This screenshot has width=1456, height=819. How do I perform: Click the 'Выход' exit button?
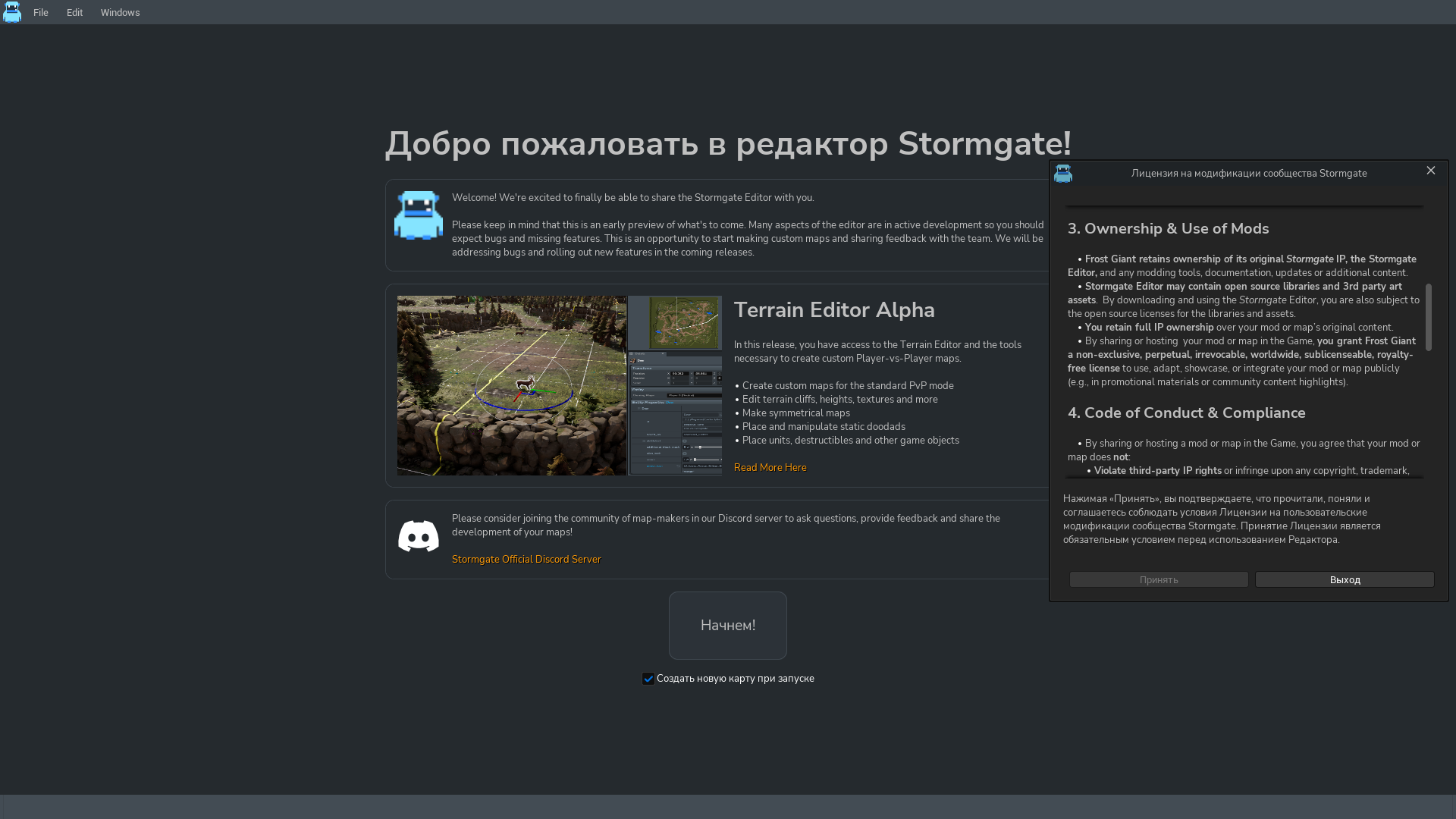1344,580
